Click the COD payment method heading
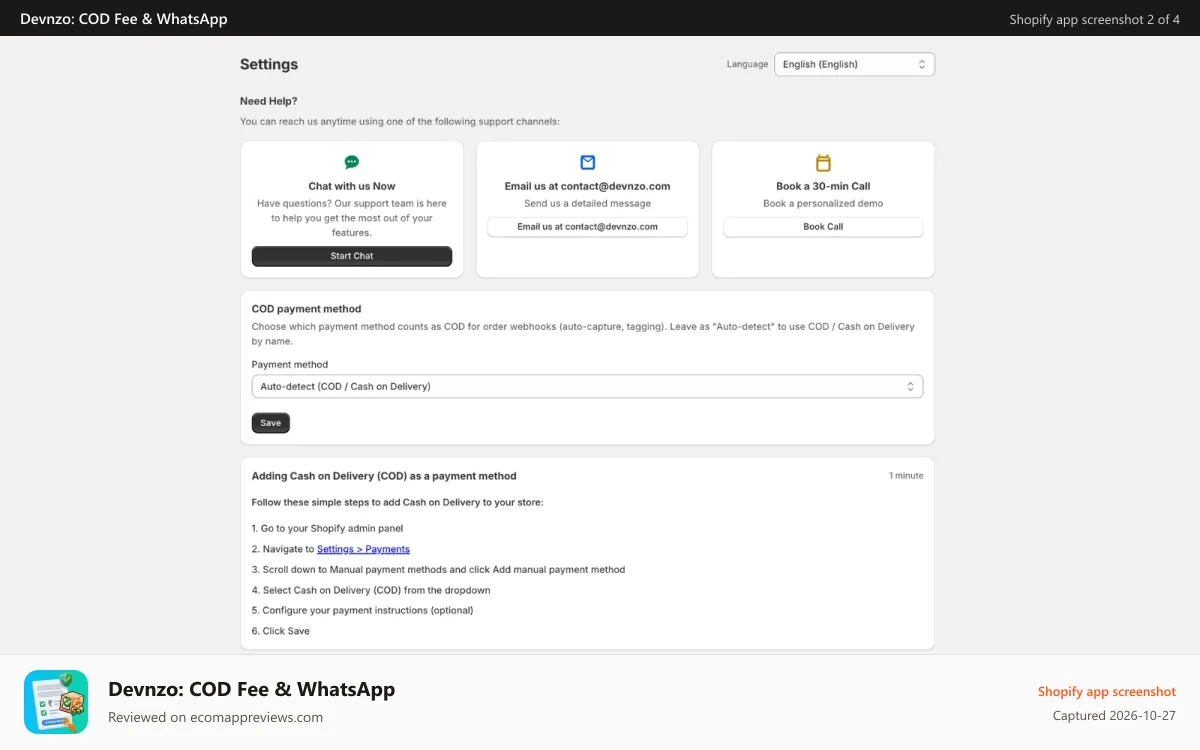The width and height of the screenshot is (1200, 750). 306,309
